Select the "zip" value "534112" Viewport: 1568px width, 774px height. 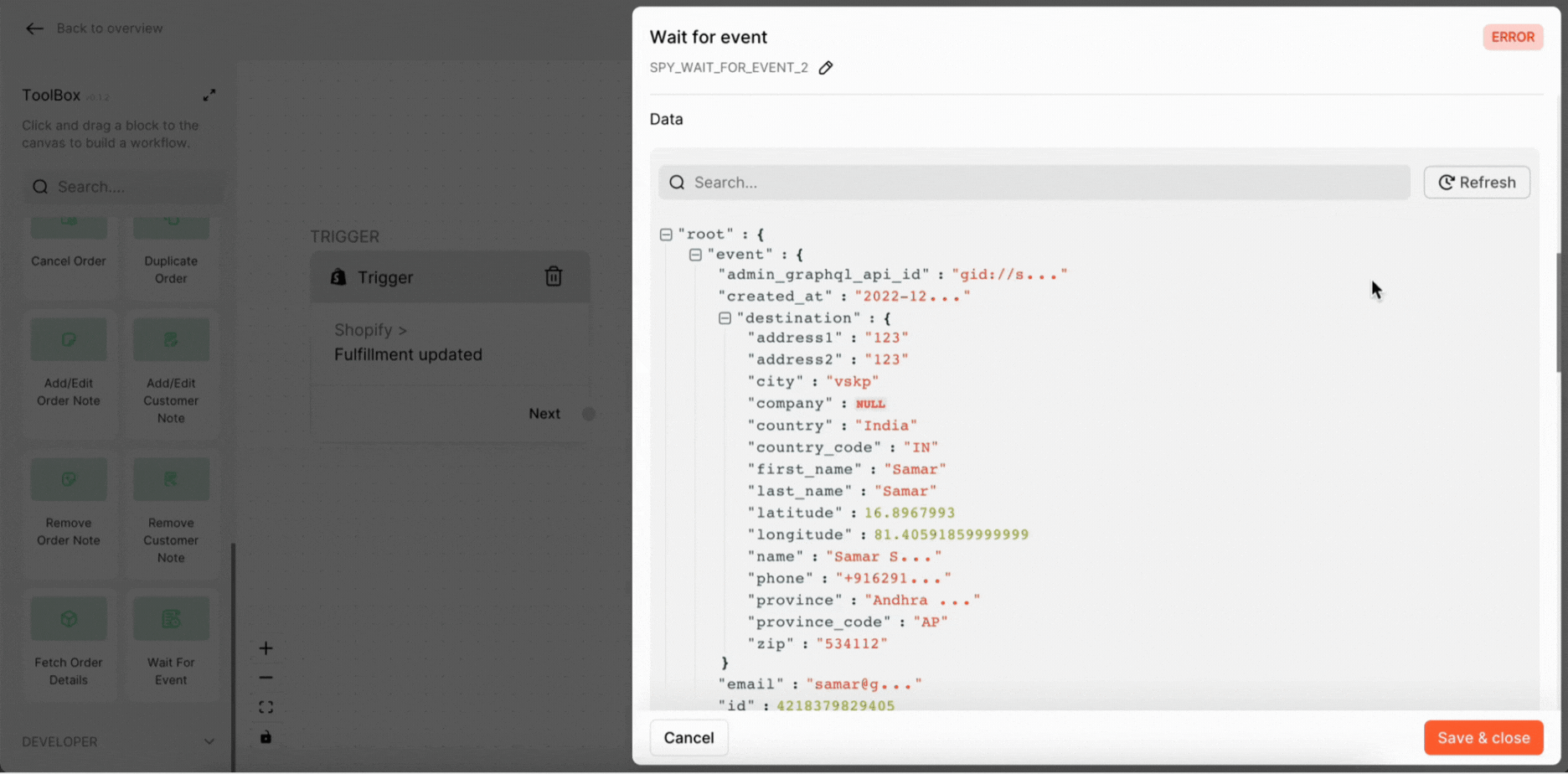[852, 643]
